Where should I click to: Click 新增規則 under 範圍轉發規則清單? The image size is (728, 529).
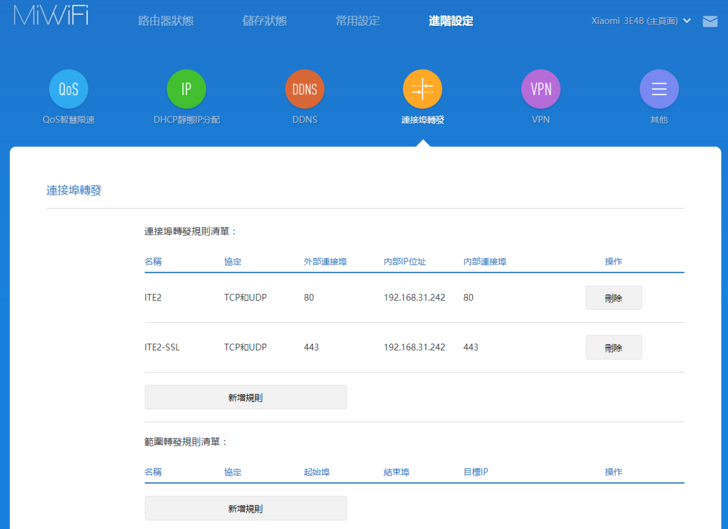click(x=245, y=508)
